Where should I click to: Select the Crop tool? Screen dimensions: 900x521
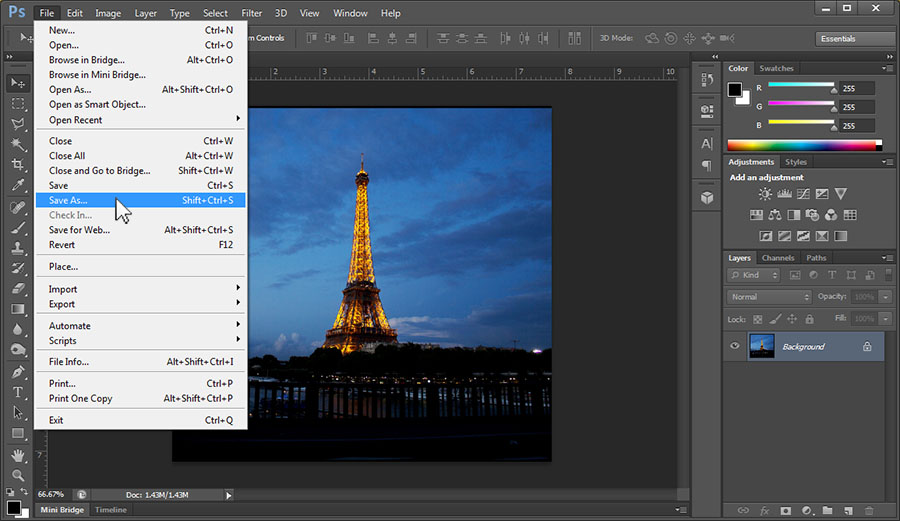(17, 165)
